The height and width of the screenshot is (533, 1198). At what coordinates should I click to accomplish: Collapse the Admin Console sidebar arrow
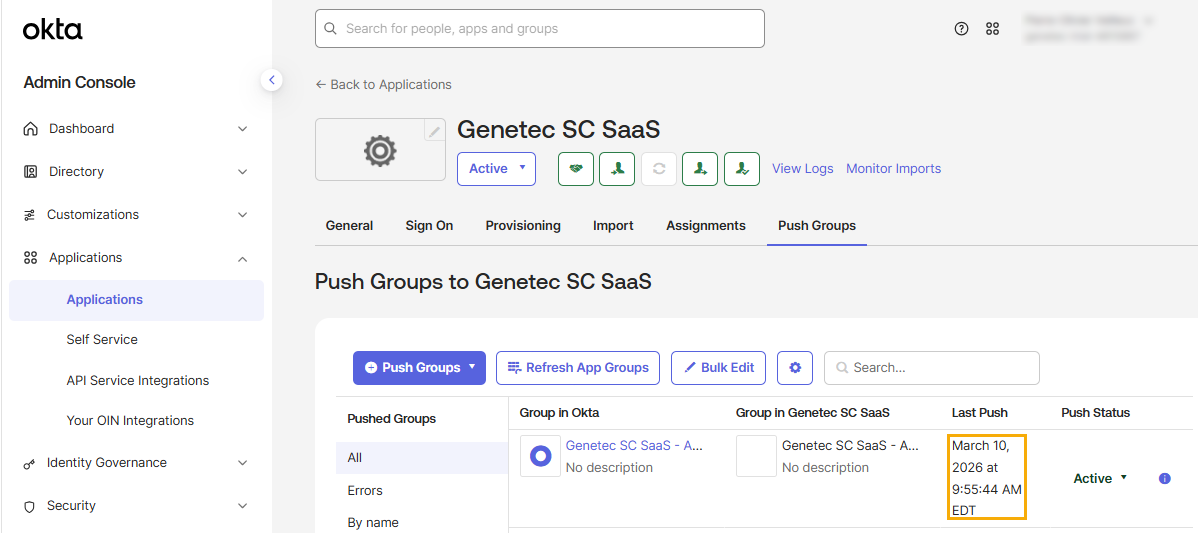271,79
